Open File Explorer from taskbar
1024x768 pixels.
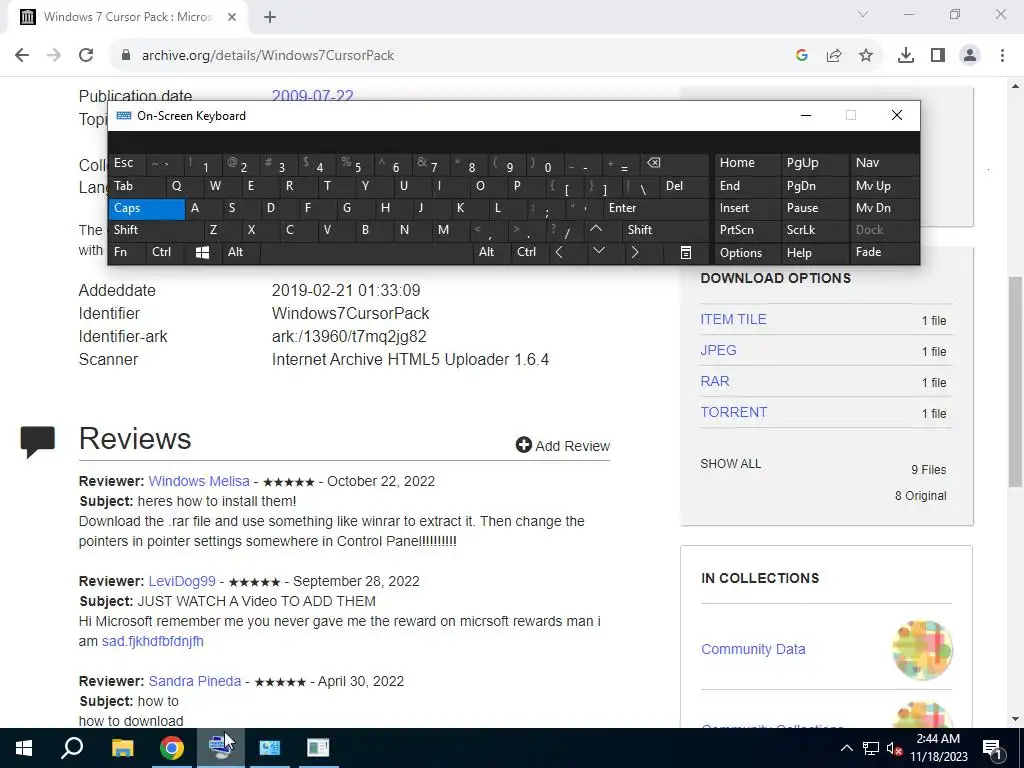[122, 748]
